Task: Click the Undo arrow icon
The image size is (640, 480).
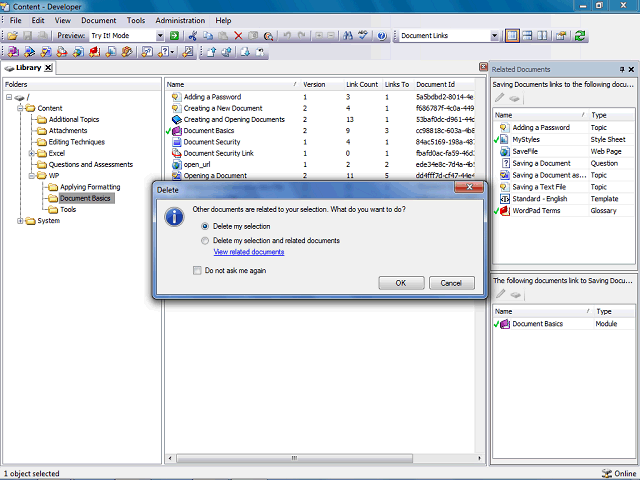Action: [x=287, y=36]
